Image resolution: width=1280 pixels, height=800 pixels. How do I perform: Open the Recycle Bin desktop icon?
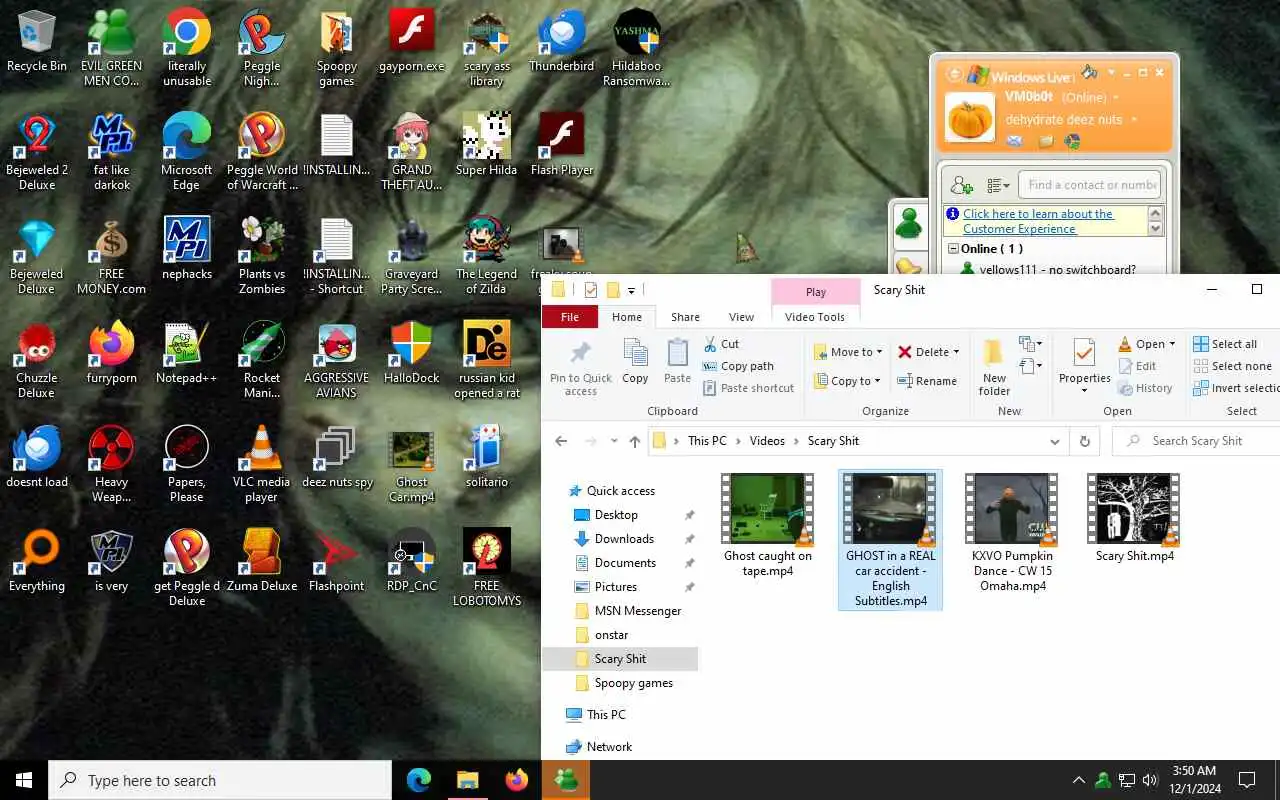(x=37, y=42)
